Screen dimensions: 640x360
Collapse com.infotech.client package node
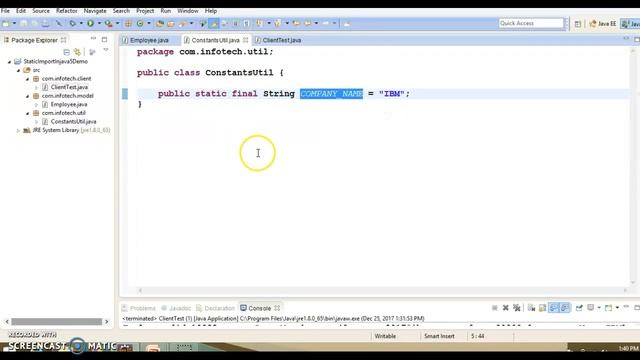coord(27,79)
